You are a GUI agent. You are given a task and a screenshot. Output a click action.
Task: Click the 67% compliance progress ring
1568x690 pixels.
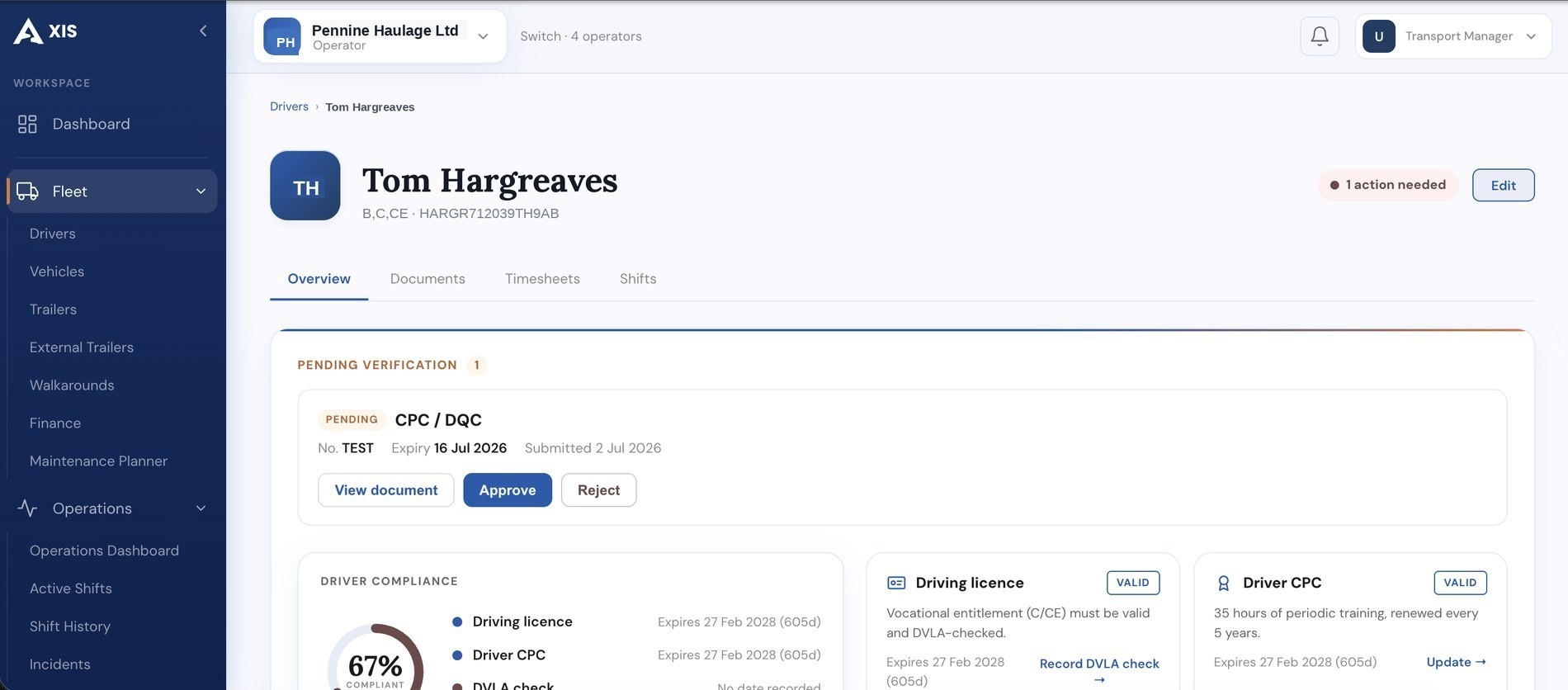(x=375, y=657)
